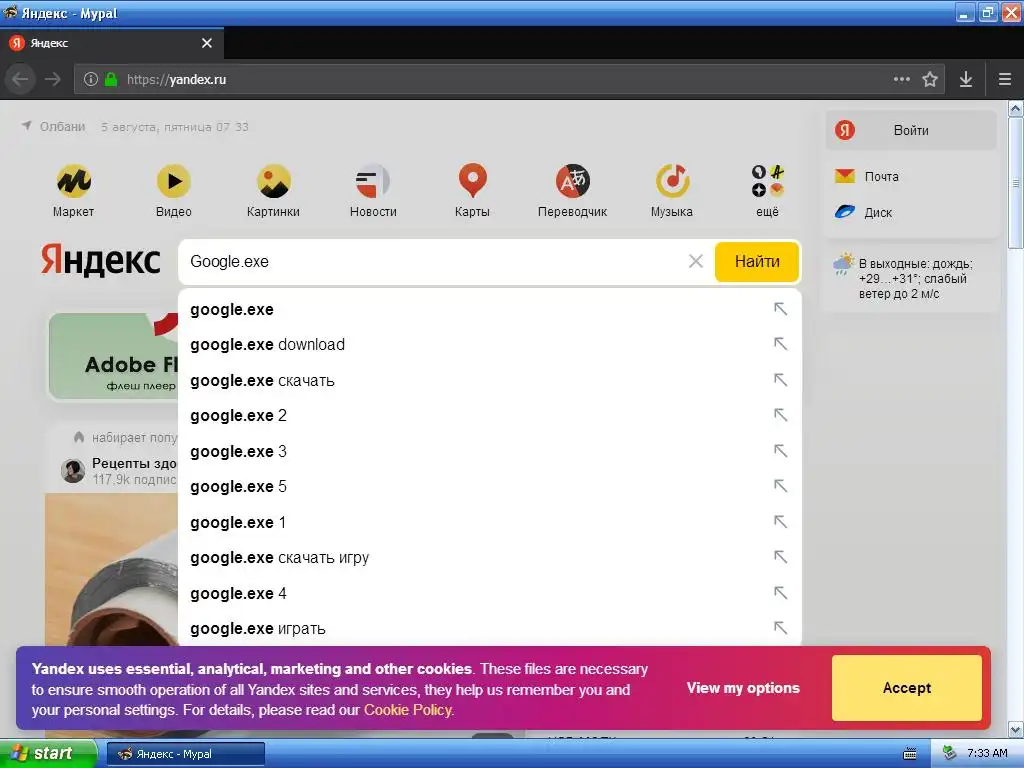
Task: Open Диск cloud storage link
Action: [863, 212]
